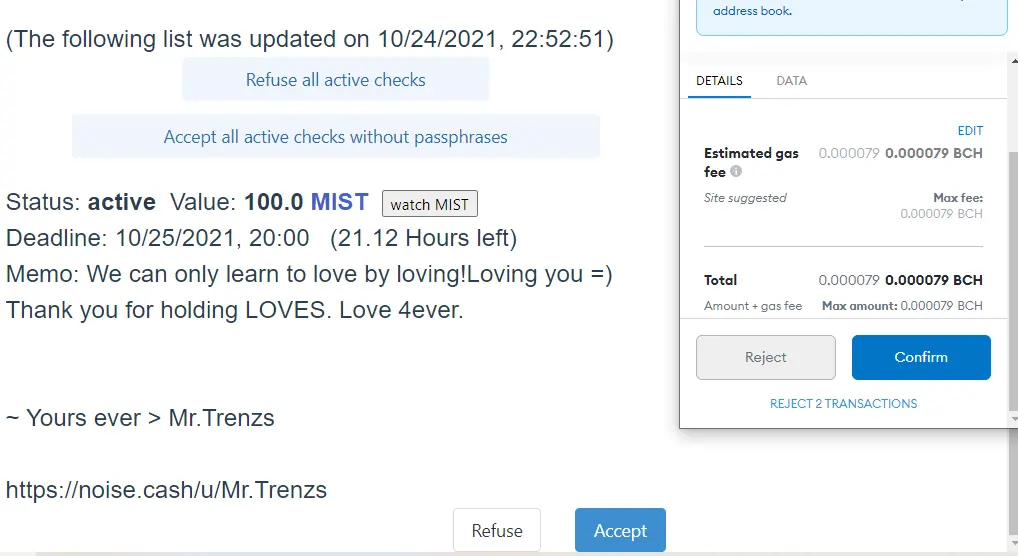Accept the 100.0 MIST check
The image size is (1018, 556).
tap(620, 530)
